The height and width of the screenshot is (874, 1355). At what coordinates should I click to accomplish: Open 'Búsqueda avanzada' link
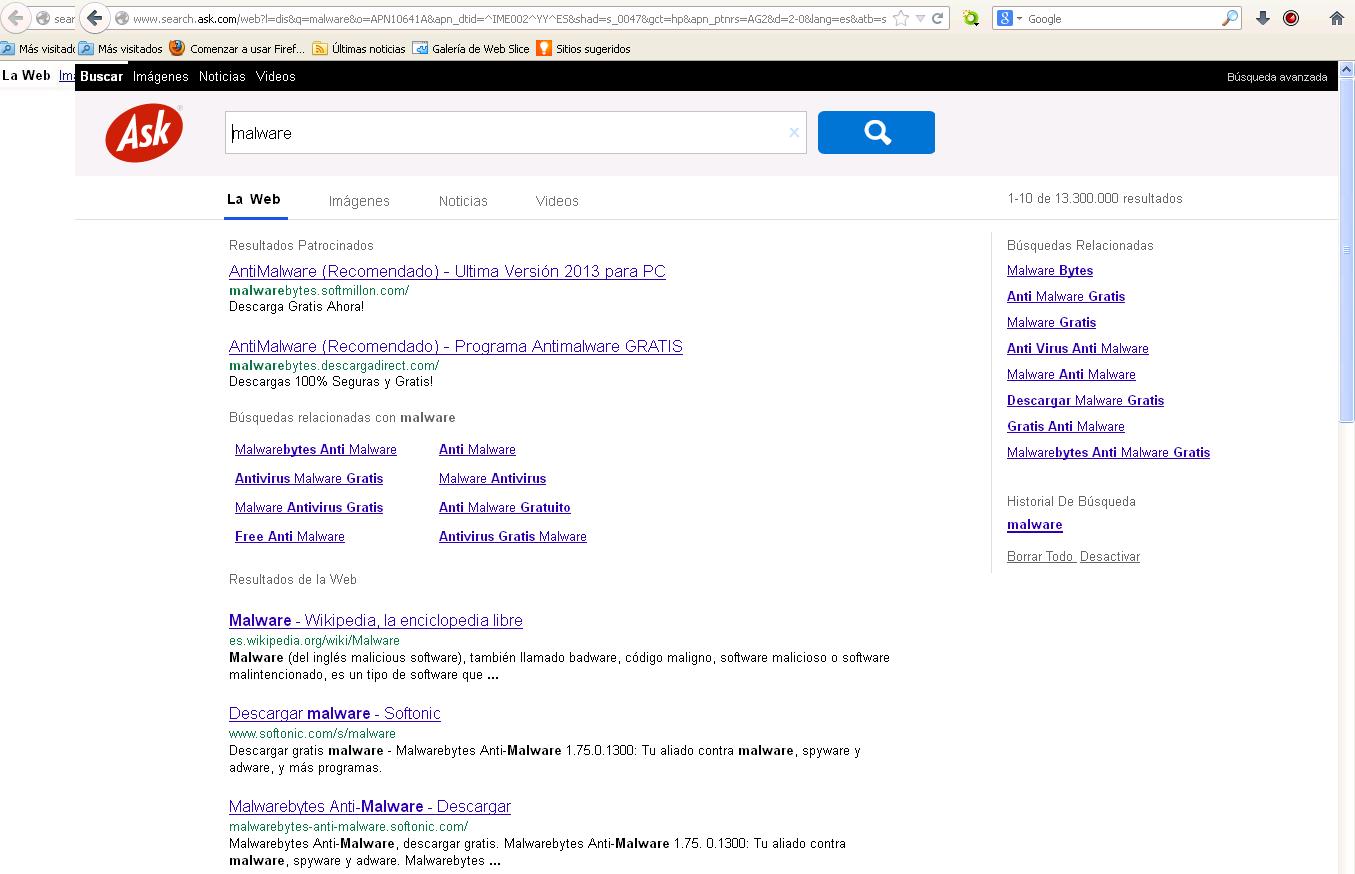pyautogui.click(x=1277, y=77)
